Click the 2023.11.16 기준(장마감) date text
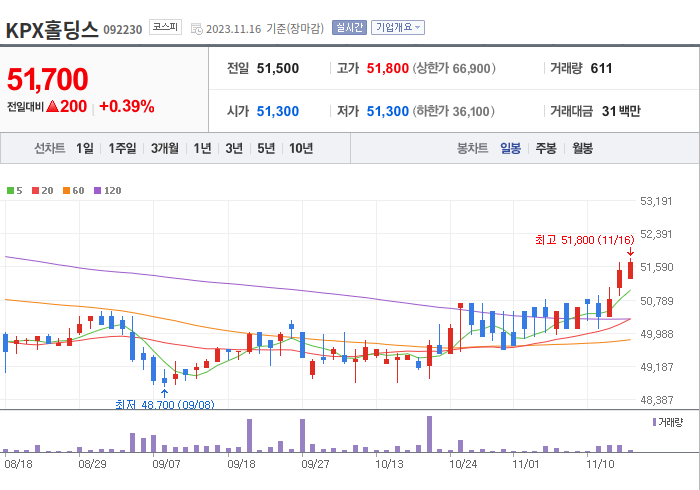Viewport: 700px width, 490px height. click(265, 29)
